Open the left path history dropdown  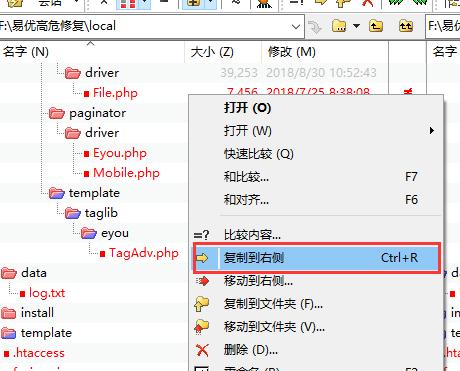(295, 26)
